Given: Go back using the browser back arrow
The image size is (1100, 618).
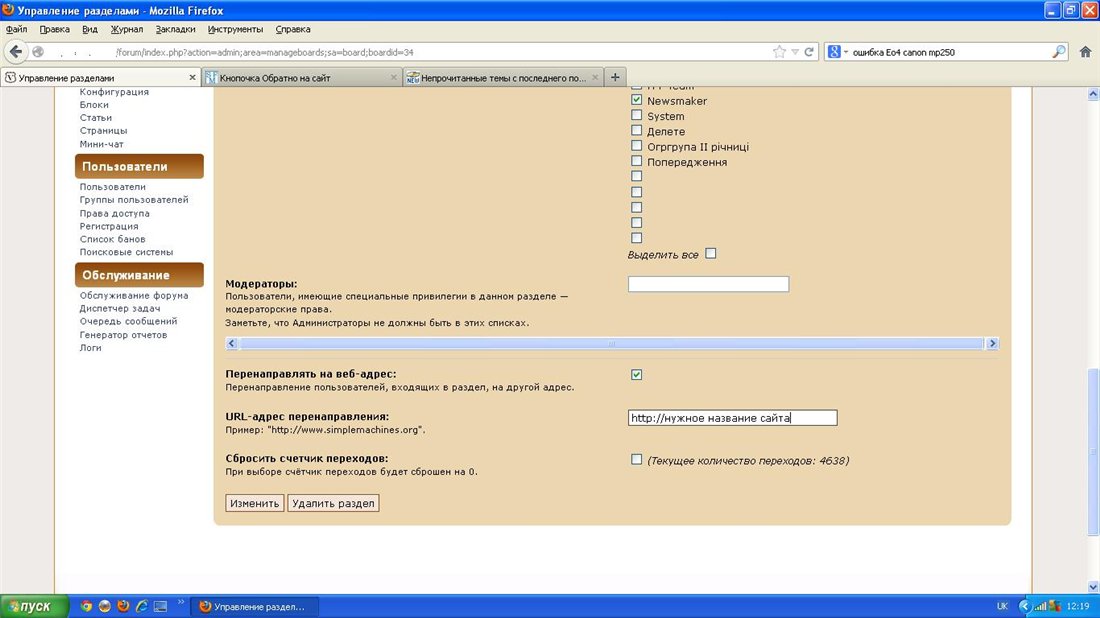Looking at the screenshot, I should tap(16, 52).
